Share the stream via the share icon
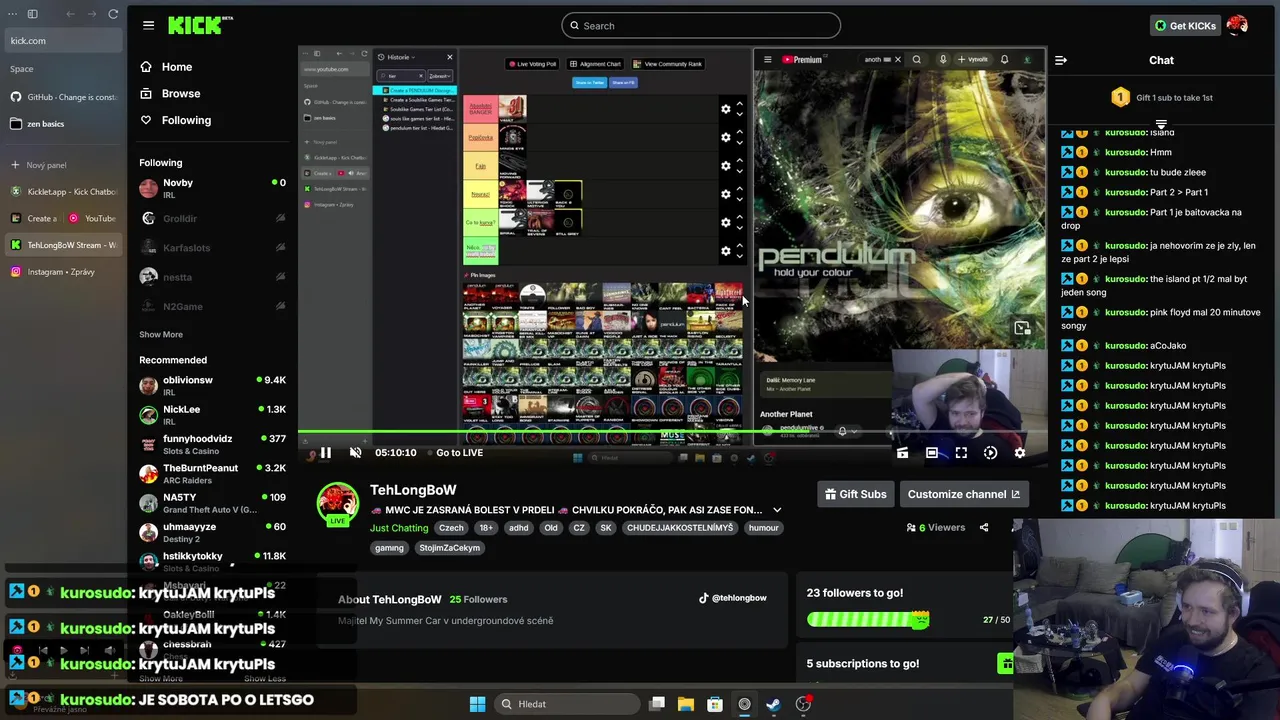1280x720 pixels. coord(984,527)
